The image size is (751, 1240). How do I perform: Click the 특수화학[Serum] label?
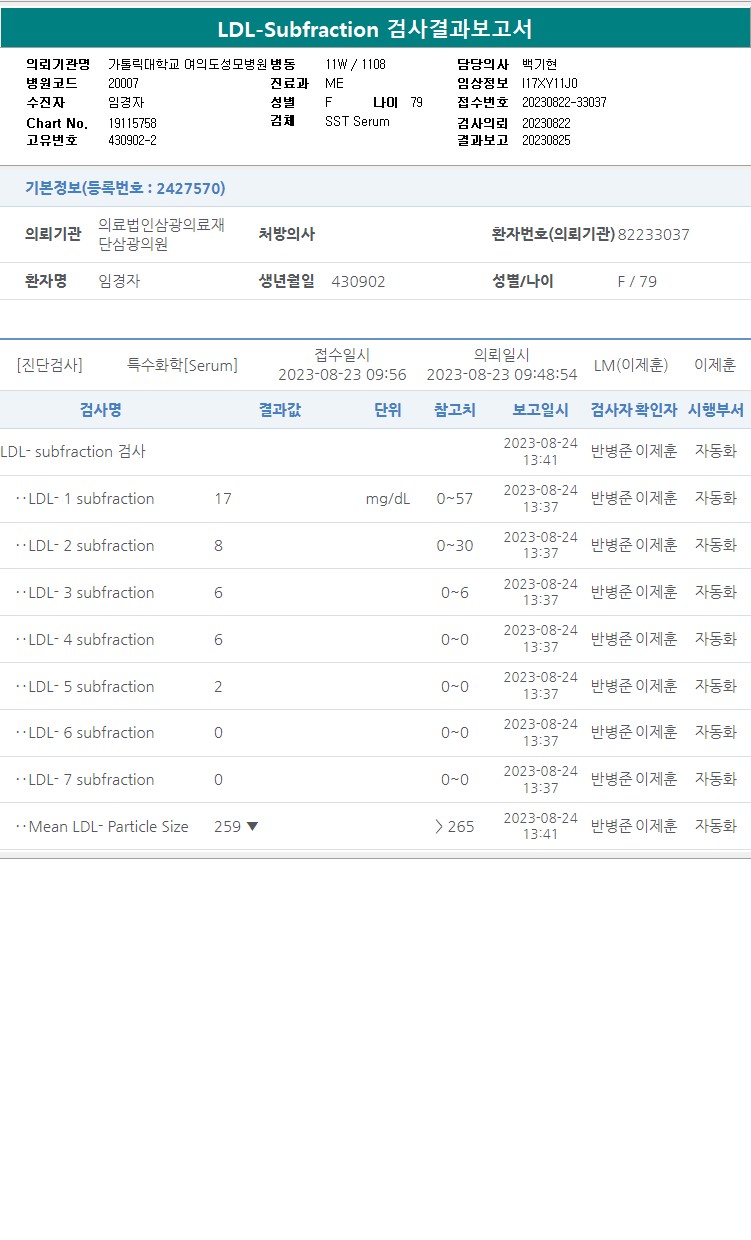(x=183, y=365)
